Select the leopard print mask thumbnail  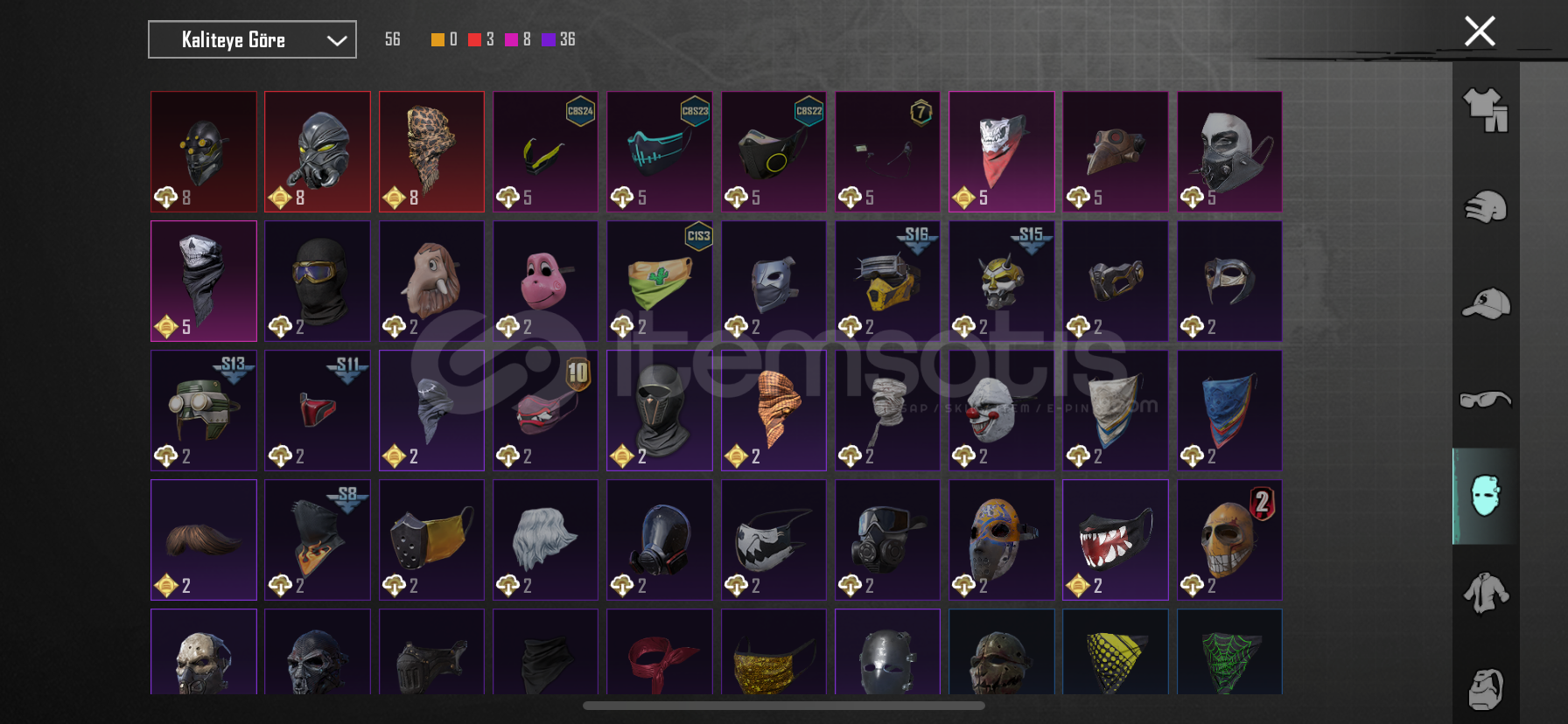coord(431,151)
